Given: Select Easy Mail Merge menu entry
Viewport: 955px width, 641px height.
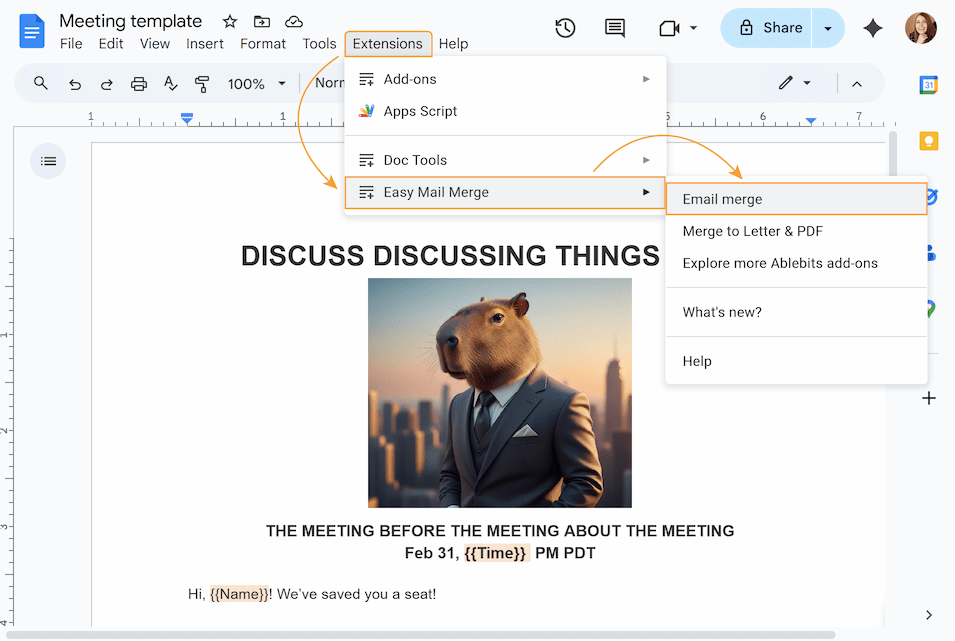Looking at the screenshot, I should pyautogui.click(x=504, y=193).
